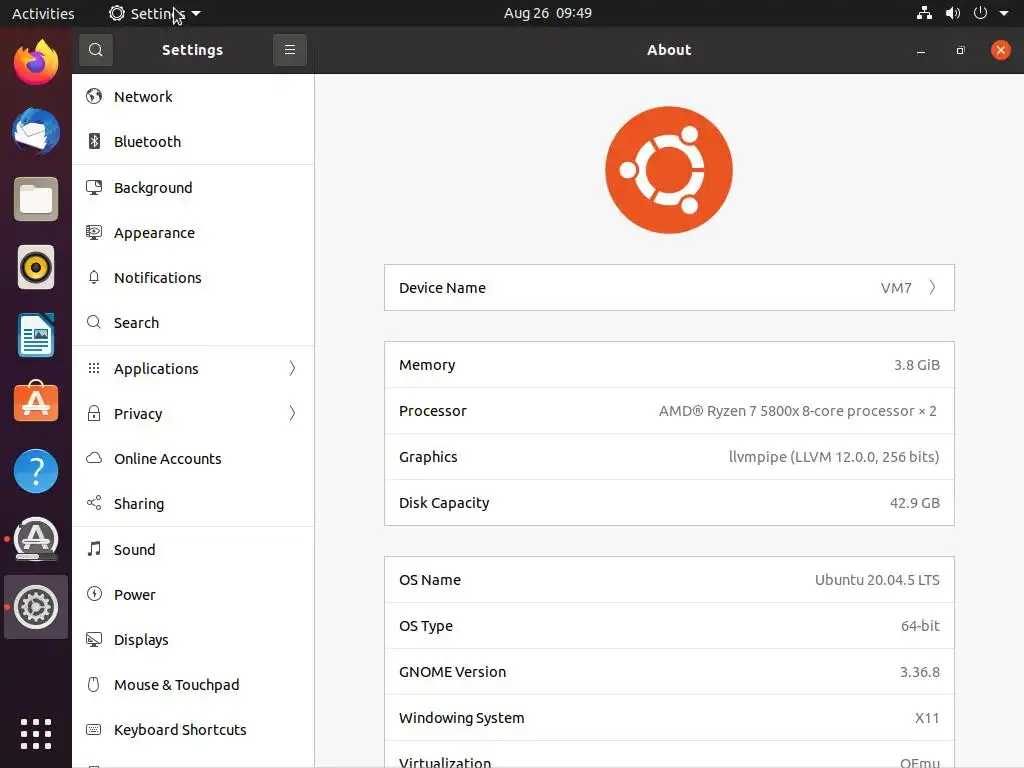Click the Disk Capacity value 42.9 GB
Viewport: 1024px width, 768px height.
click(x=915, y=503)
